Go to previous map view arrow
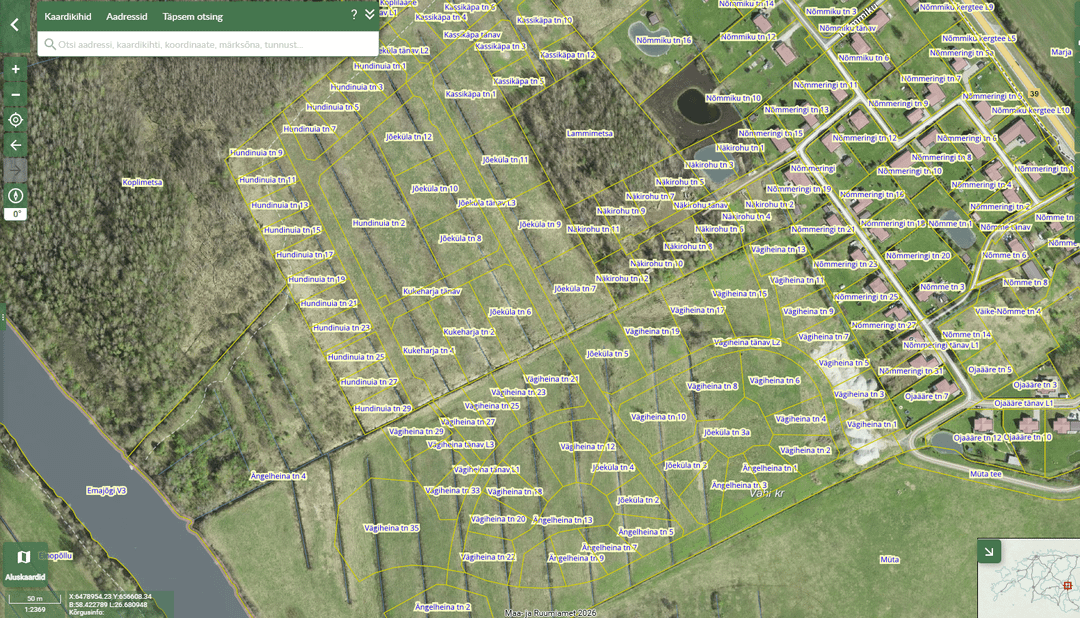Screen dimensions: 1080x618 point(15,145)
